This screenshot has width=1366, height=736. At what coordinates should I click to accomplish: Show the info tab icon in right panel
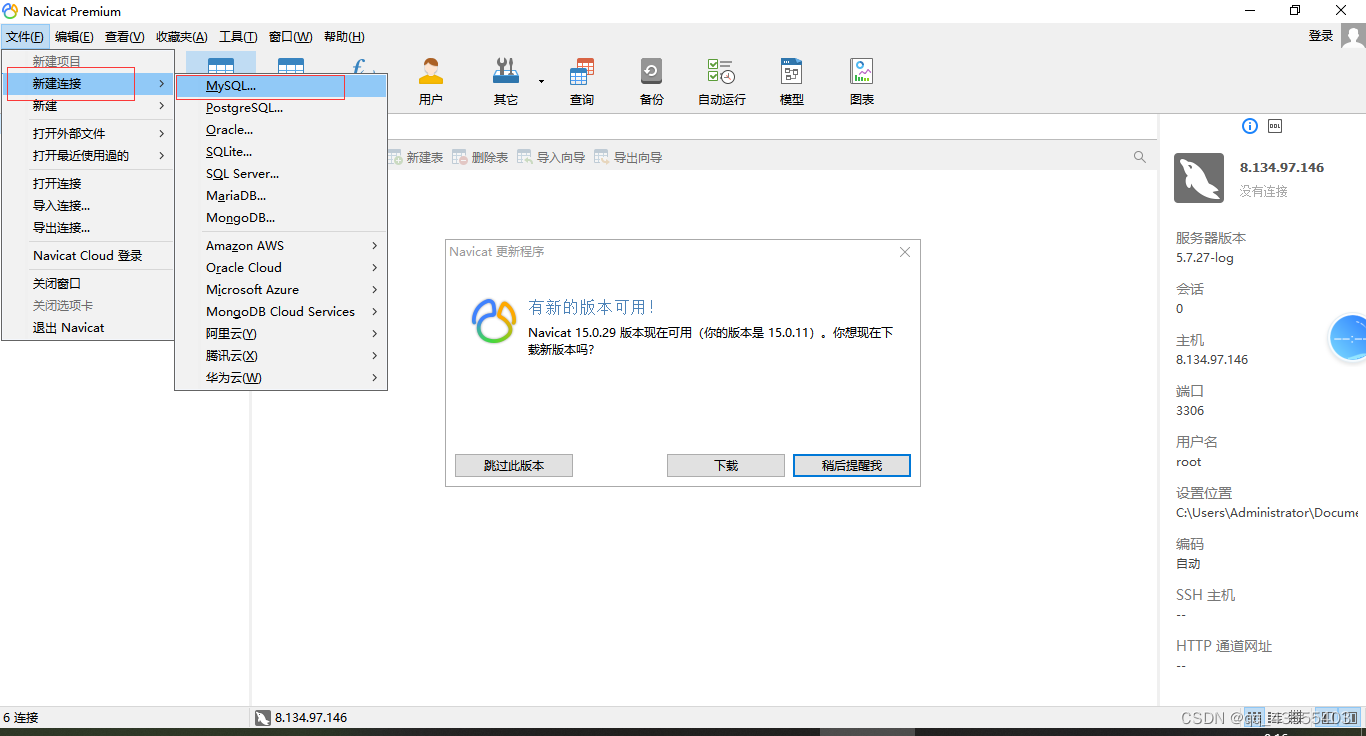(x=1249, y=126)
